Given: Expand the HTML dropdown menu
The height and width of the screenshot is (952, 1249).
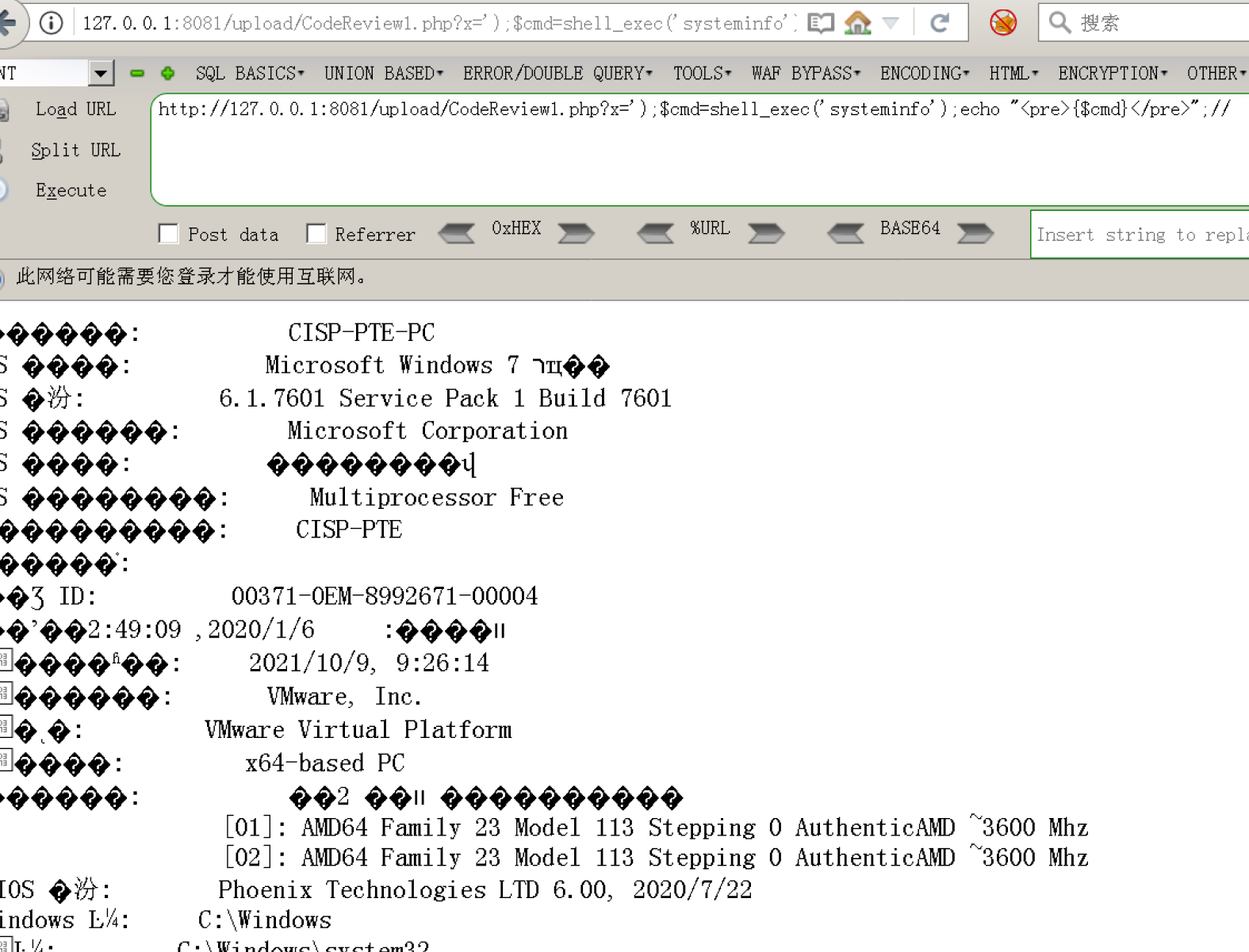Looking at the screenshot, I should [x=1013, y=74].
